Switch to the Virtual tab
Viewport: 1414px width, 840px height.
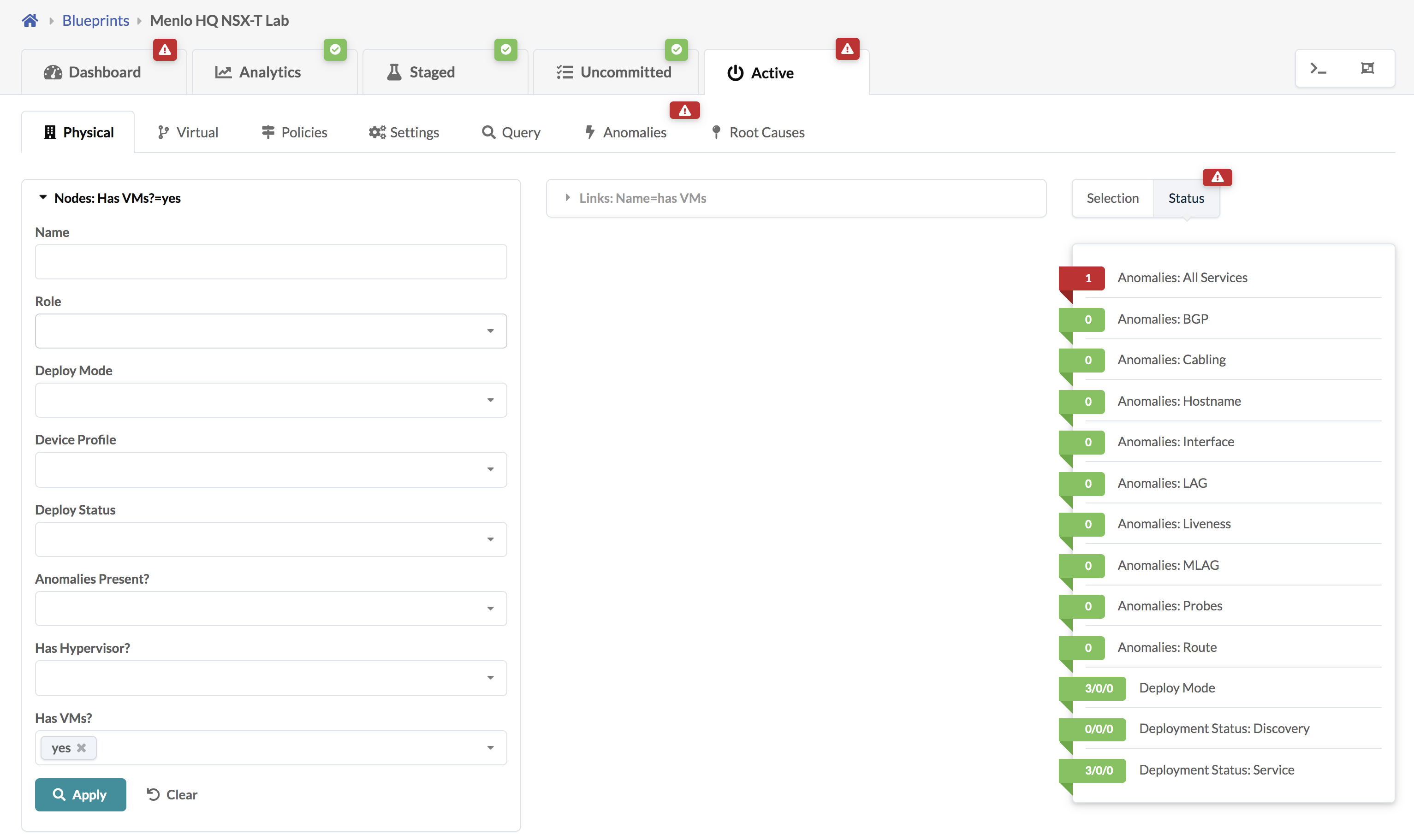[x=187, y=132]
